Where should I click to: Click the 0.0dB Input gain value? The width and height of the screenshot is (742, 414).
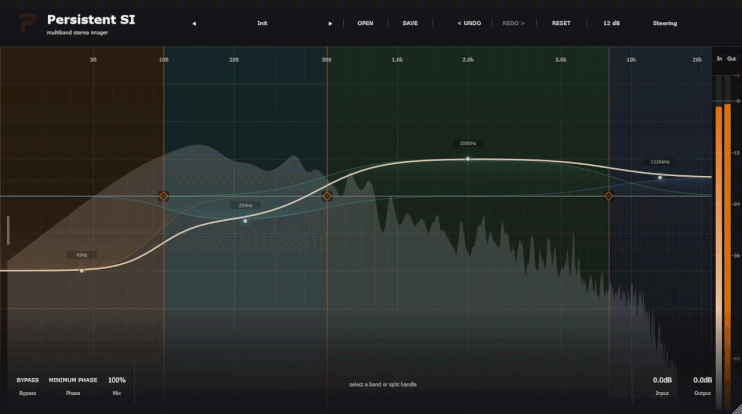click(662, 380)
